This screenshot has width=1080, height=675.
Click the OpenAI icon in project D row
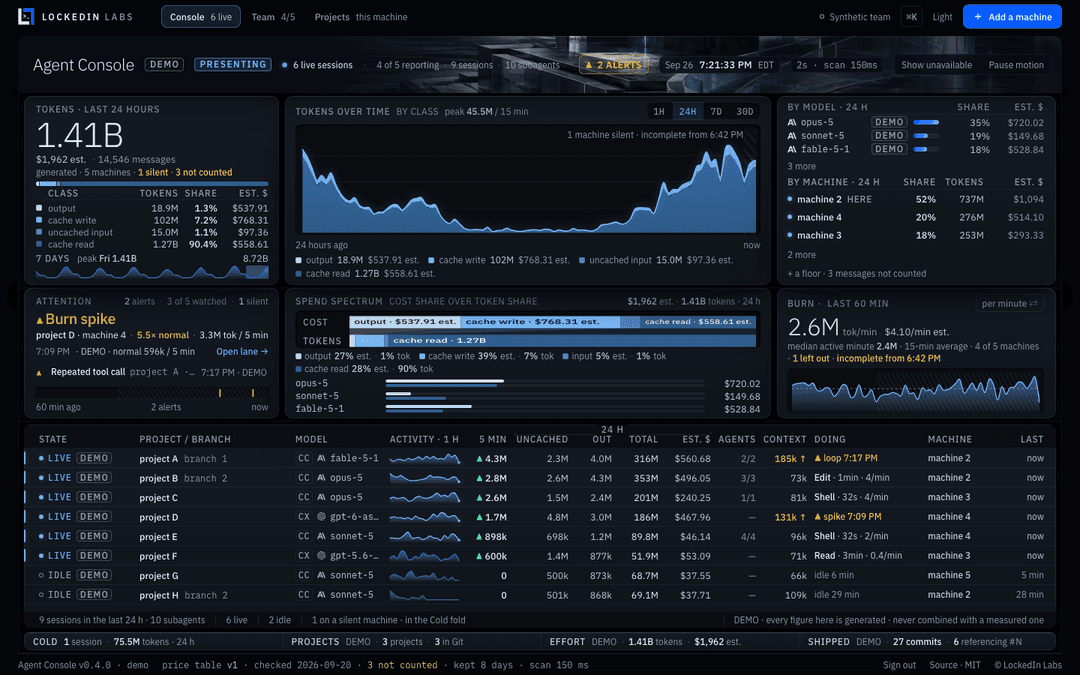pyautogui.click(x=321, y=517)
